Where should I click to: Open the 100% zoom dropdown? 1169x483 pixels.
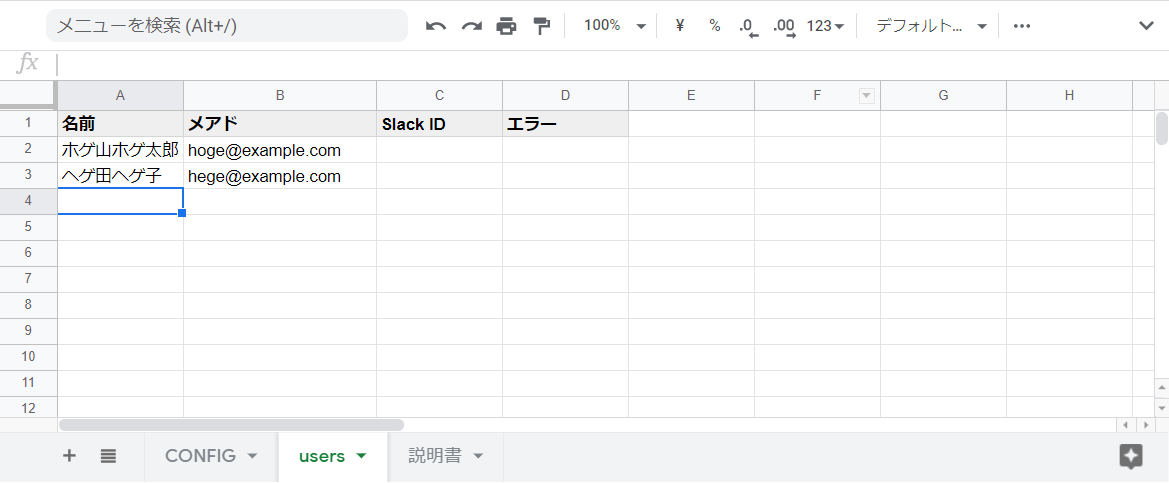(614, 25)
